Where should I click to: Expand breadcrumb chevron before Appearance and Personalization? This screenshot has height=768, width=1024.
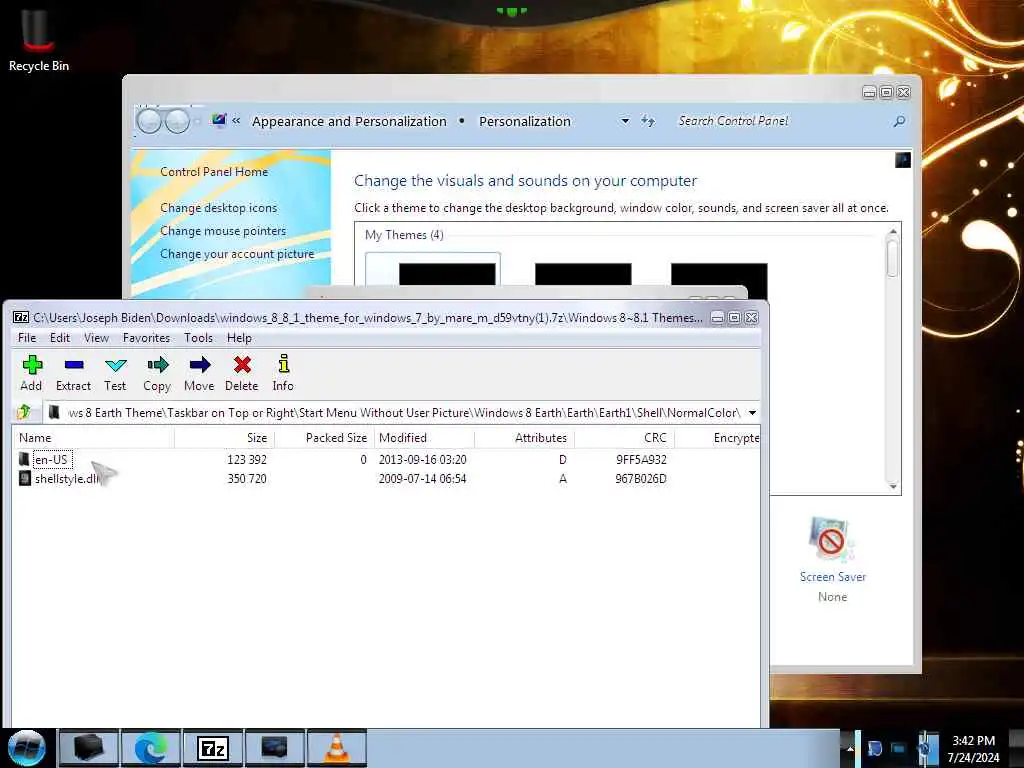(236, 121)
